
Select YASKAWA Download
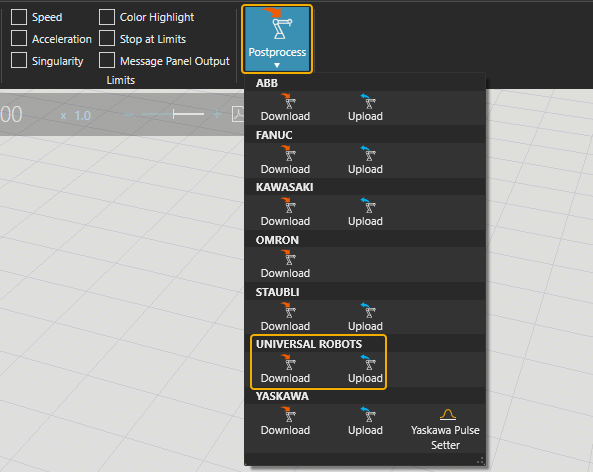pos(285,422)
